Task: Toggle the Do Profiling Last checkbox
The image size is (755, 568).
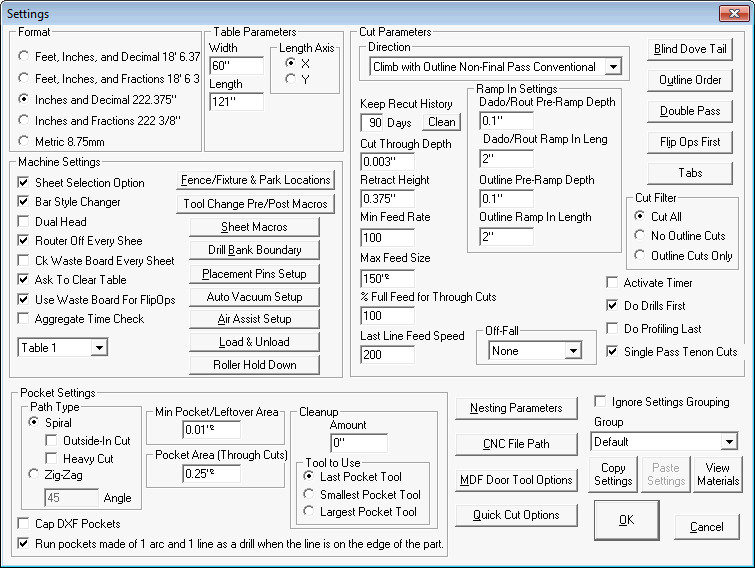Action: pos(614,329)
